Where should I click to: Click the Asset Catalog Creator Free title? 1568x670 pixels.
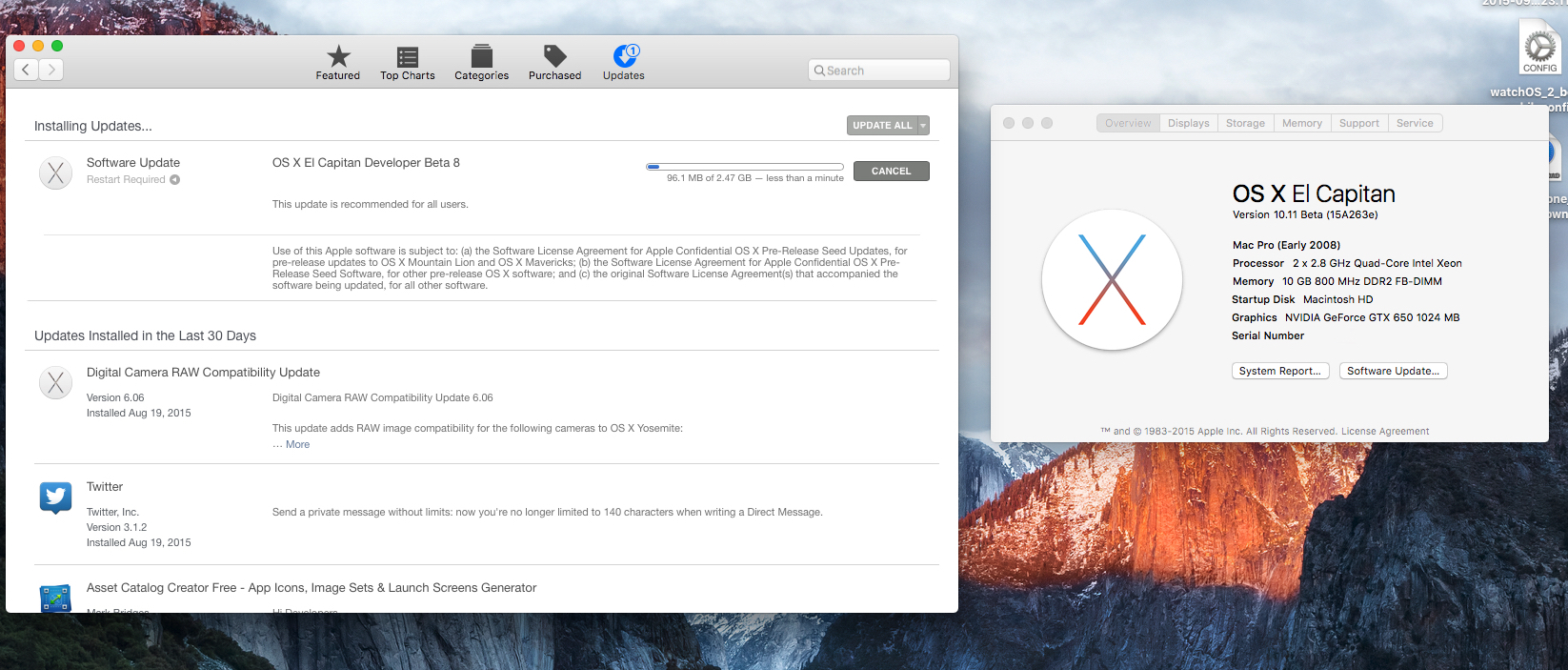312,588
